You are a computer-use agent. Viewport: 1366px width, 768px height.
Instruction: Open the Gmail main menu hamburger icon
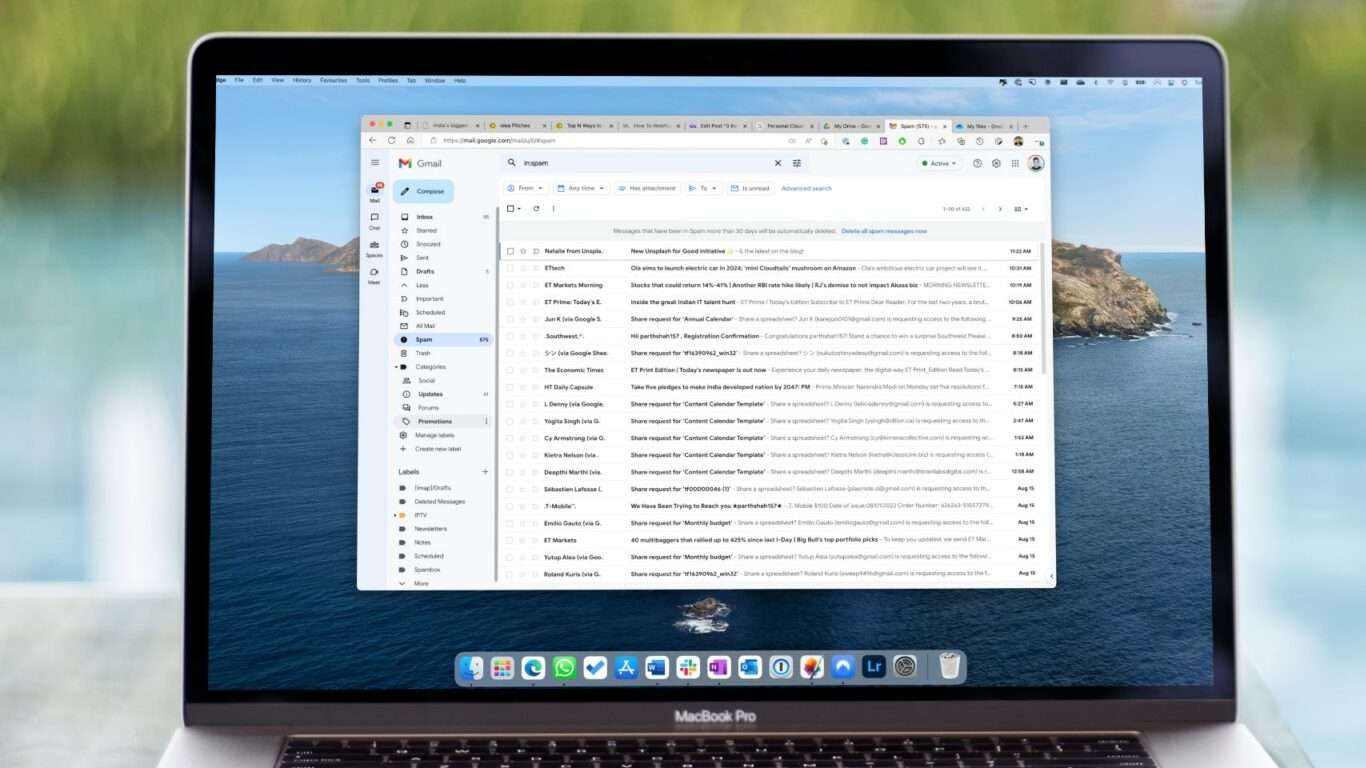(x=375, y=163)
